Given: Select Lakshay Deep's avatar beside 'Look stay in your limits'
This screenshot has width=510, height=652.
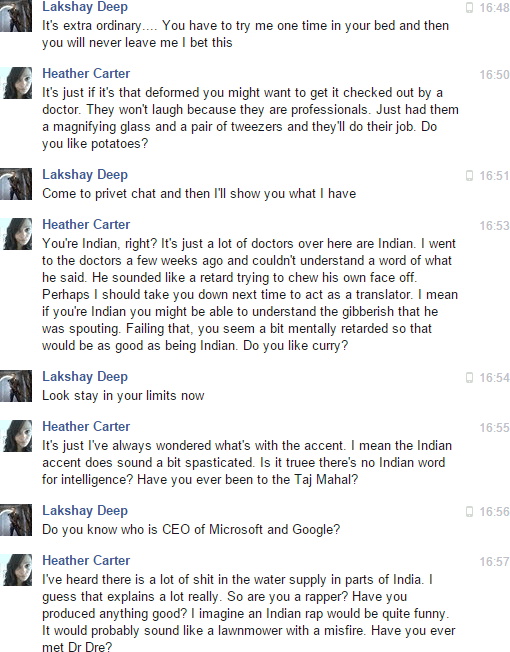Looking at the screenshot, I should click(x=16, y=386).
